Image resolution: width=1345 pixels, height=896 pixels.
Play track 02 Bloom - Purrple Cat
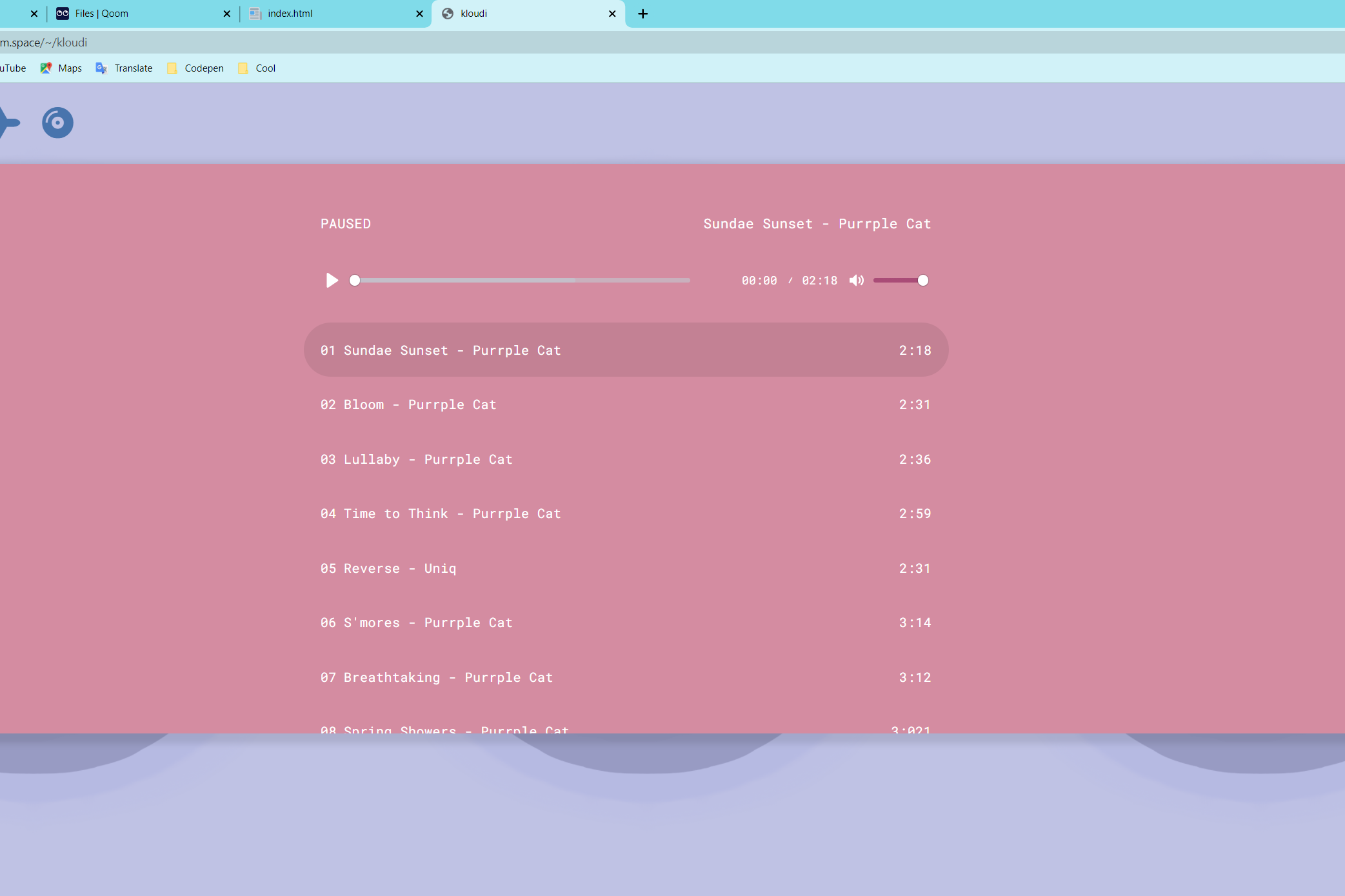419,405
